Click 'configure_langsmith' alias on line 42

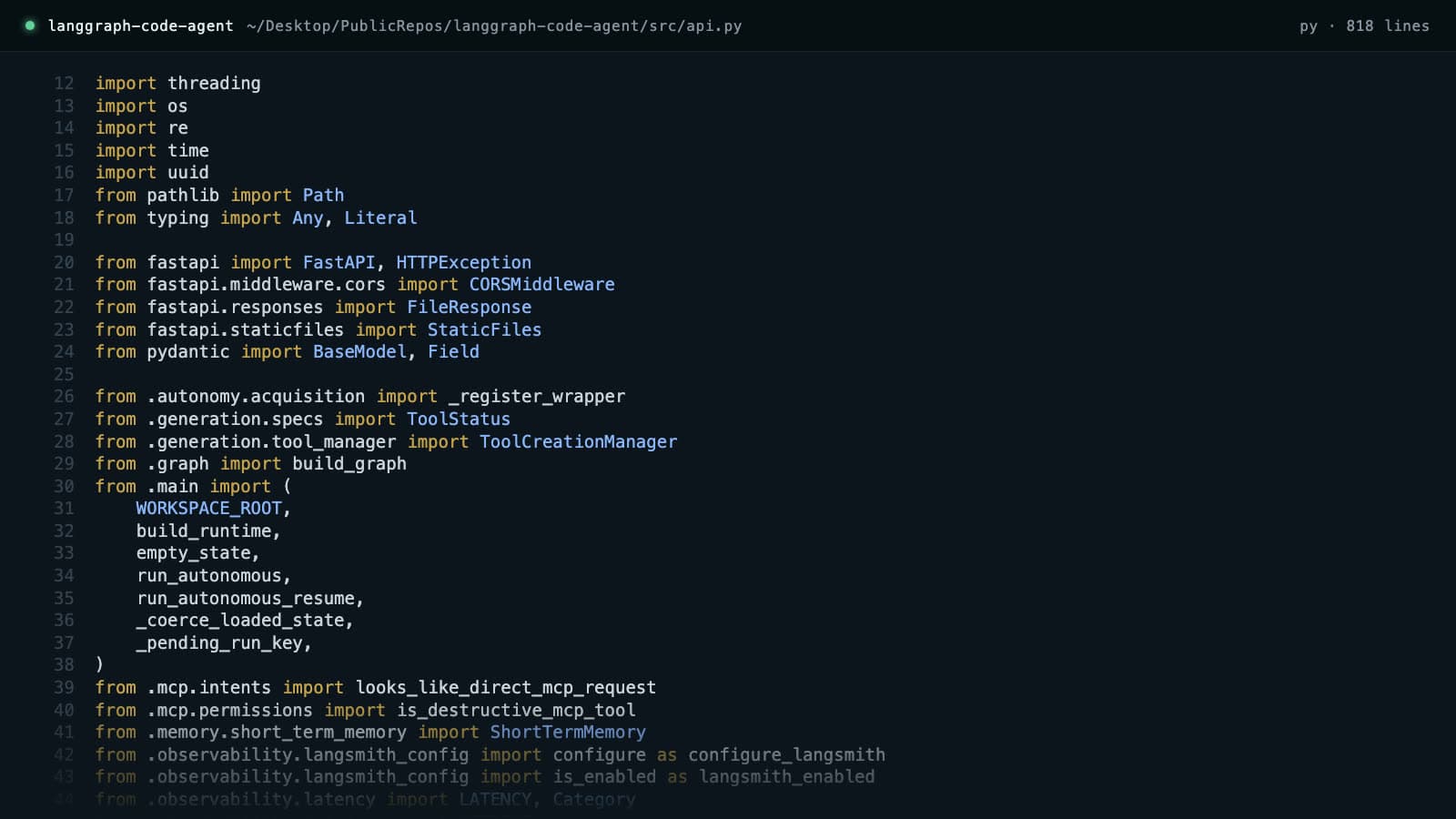pyautogui.click(x=787, y=754)
